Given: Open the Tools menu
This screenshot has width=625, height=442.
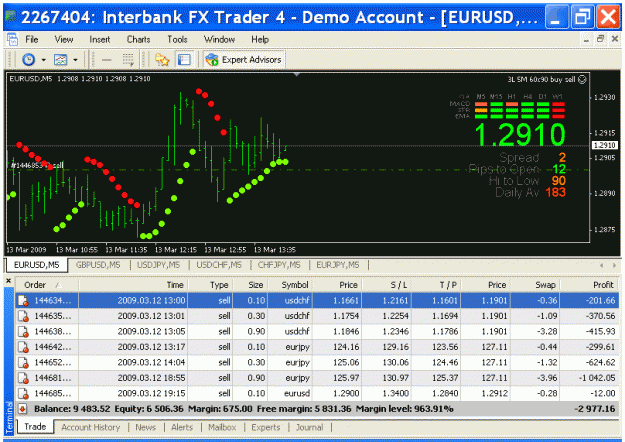Looking at the screenshot, I should [x=177, y=39].
